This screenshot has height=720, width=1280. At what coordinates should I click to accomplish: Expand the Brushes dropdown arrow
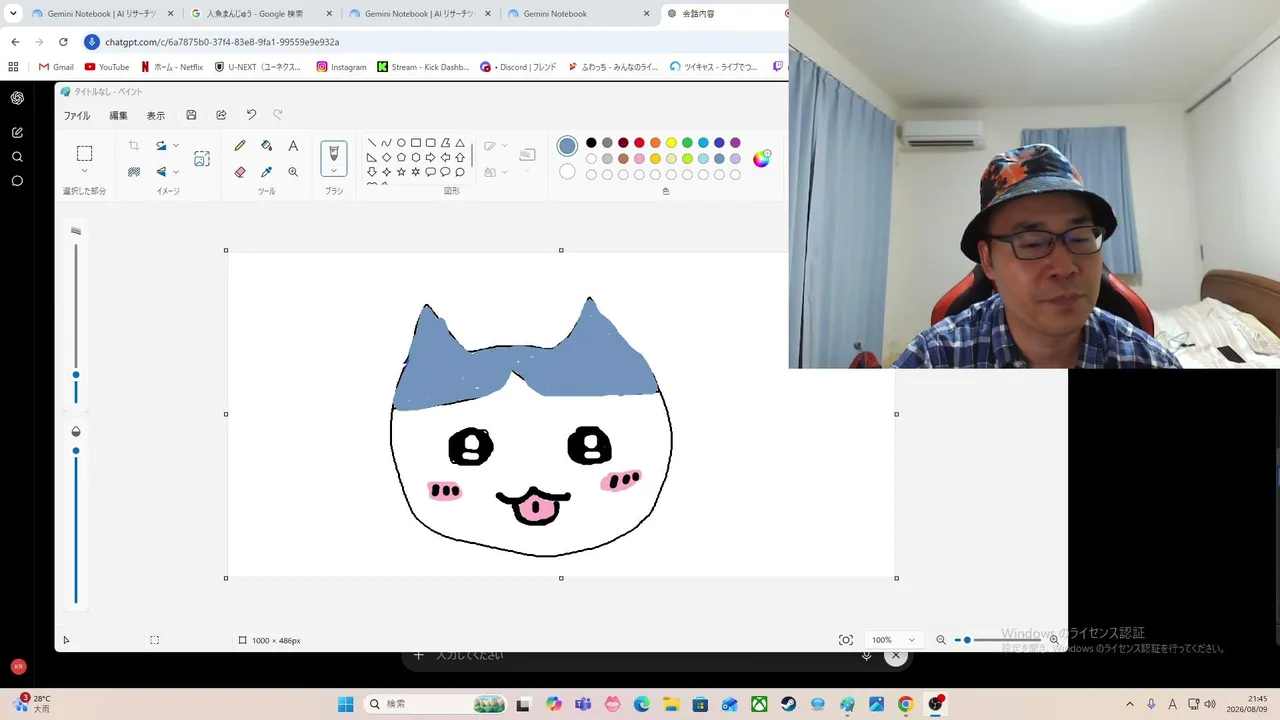(334, 170)
